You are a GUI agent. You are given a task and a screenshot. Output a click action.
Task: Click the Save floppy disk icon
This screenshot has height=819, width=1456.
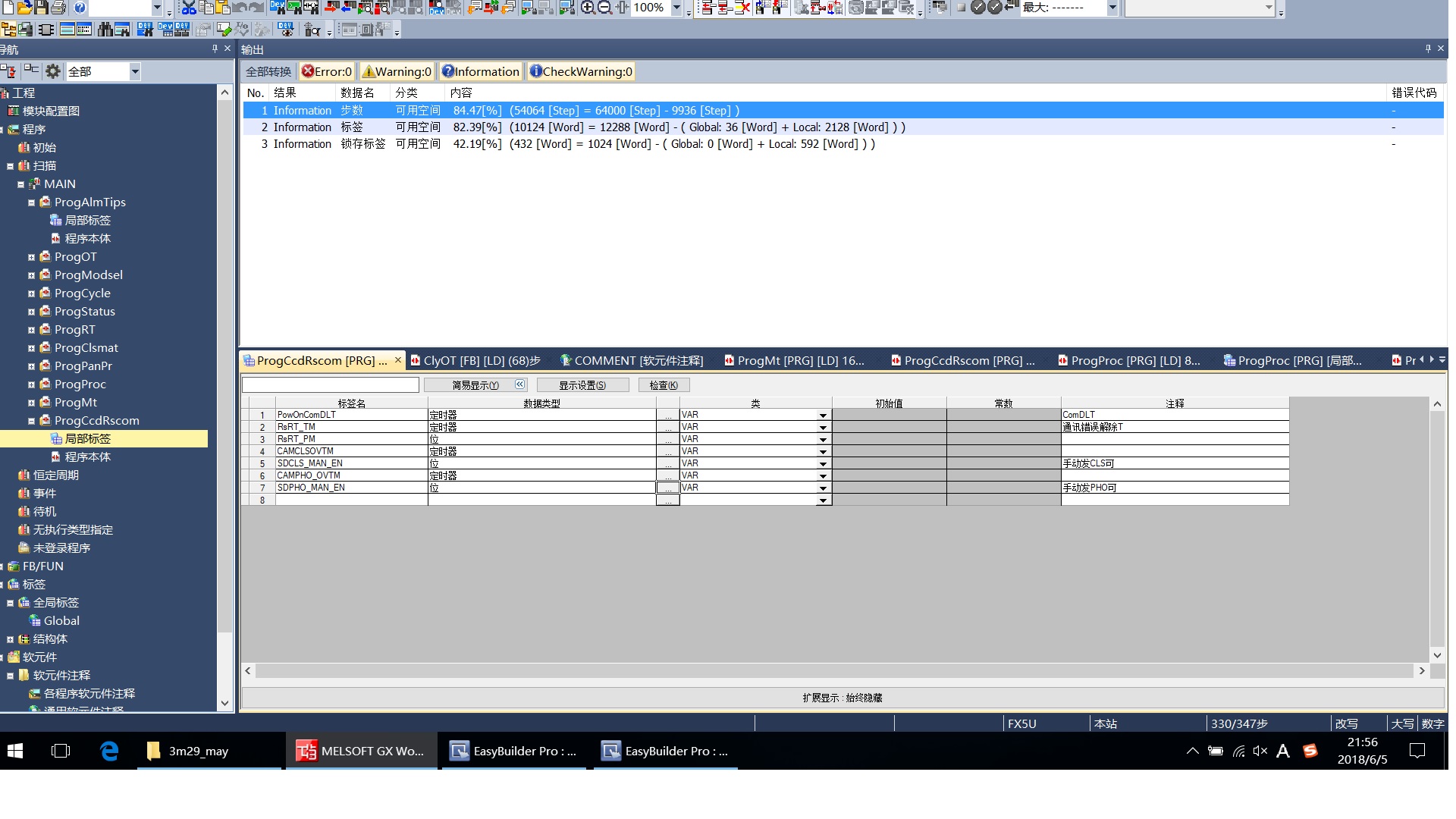click(x=42, y=8)
